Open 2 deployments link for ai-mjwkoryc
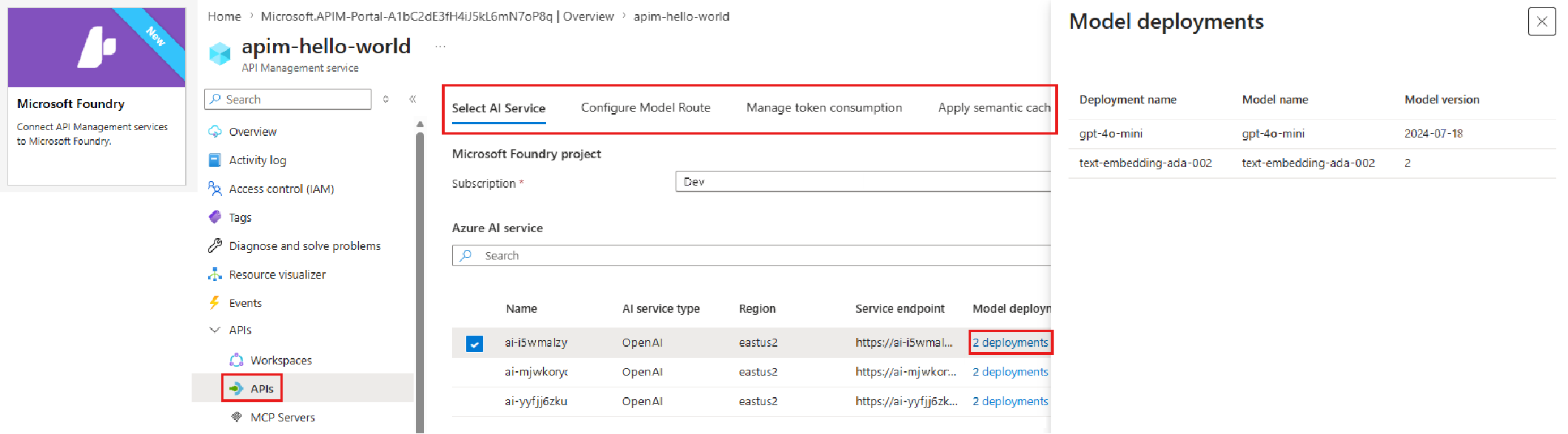Screen dimensions: 1568x434 click(1010, 371)
